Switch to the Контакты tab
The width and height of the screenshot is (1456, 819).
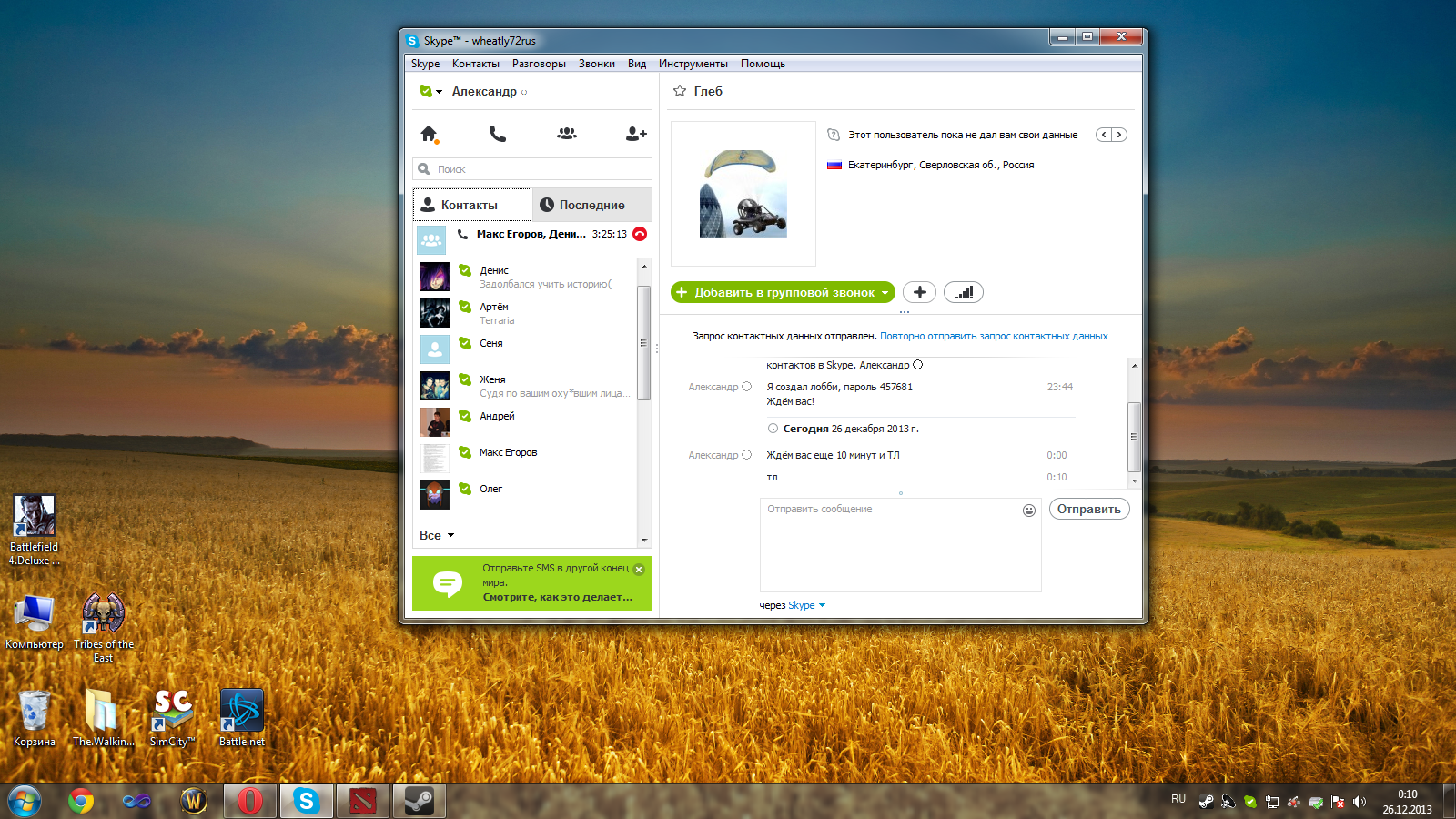pyautogui.click(x=472, y=205)
